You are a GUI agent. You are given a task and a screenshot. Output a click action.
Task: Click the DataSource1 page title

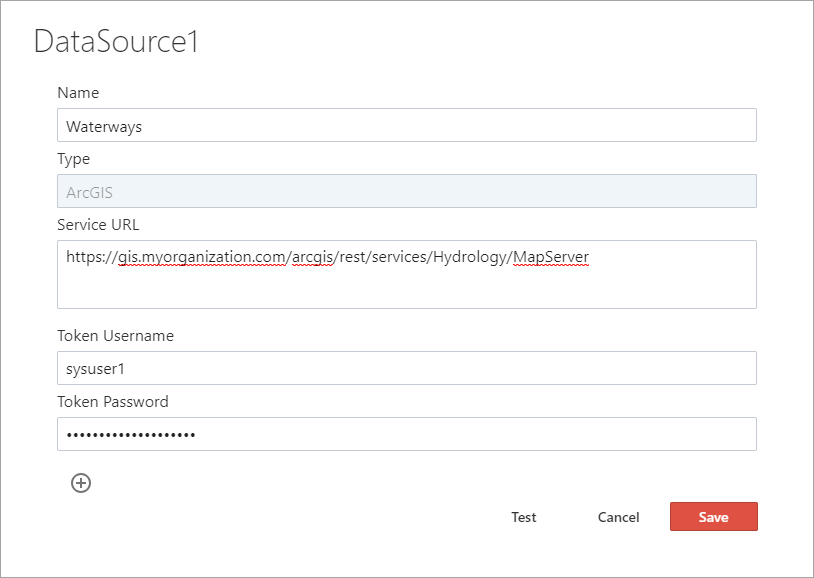coord(116,42)
